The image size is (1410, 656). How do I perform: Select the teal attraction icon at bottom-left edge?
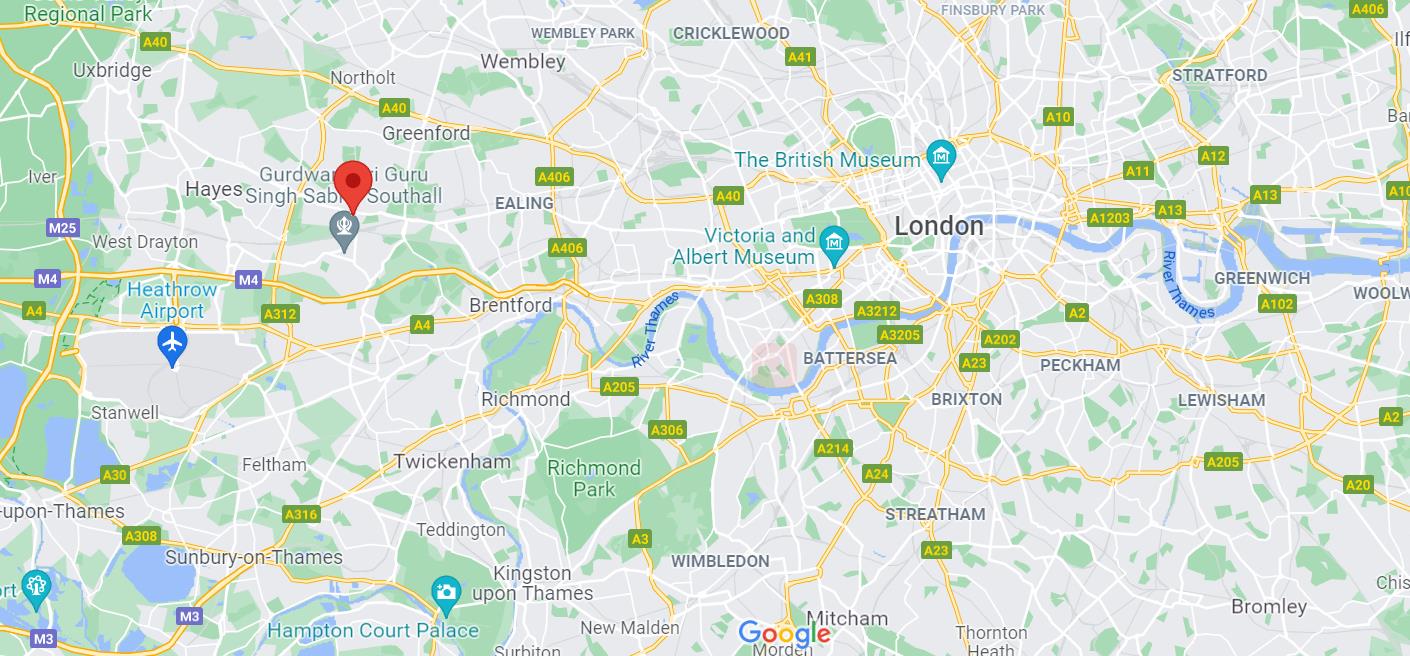point(34,586)
